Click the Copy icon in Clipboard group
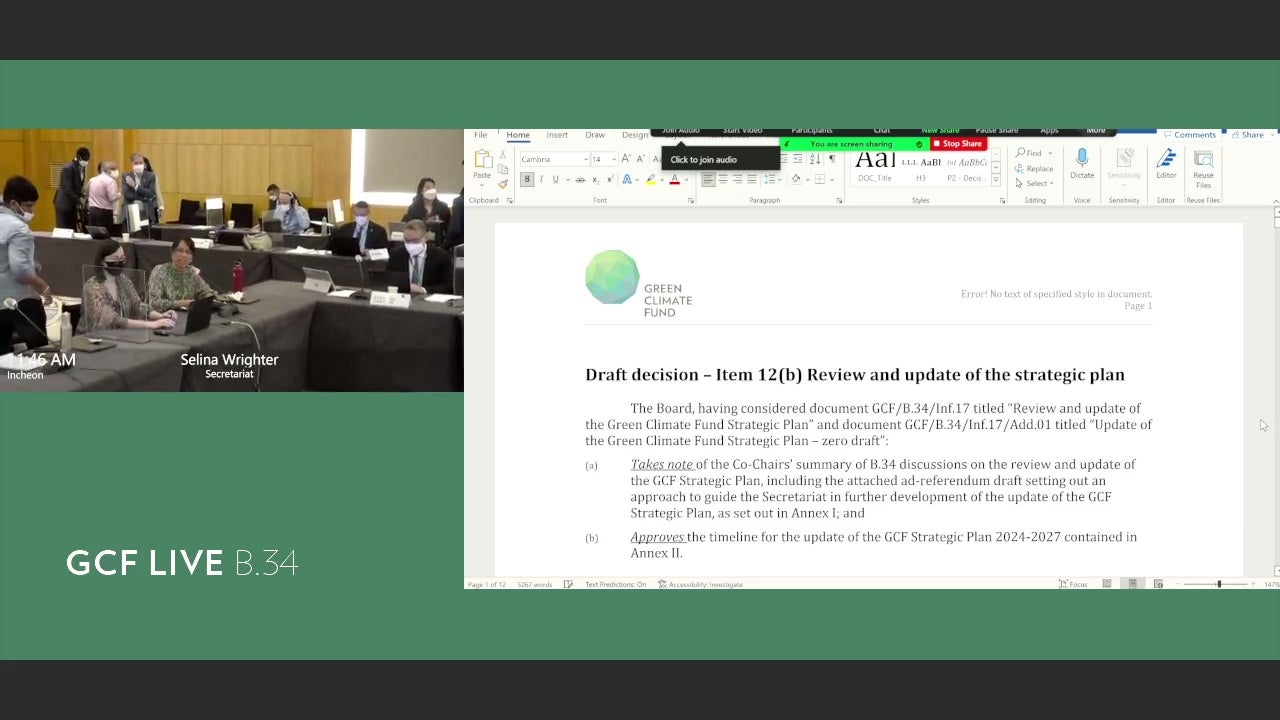This screenshot has height=720, width=1280. pyautogui.click(x=502, y=169)
